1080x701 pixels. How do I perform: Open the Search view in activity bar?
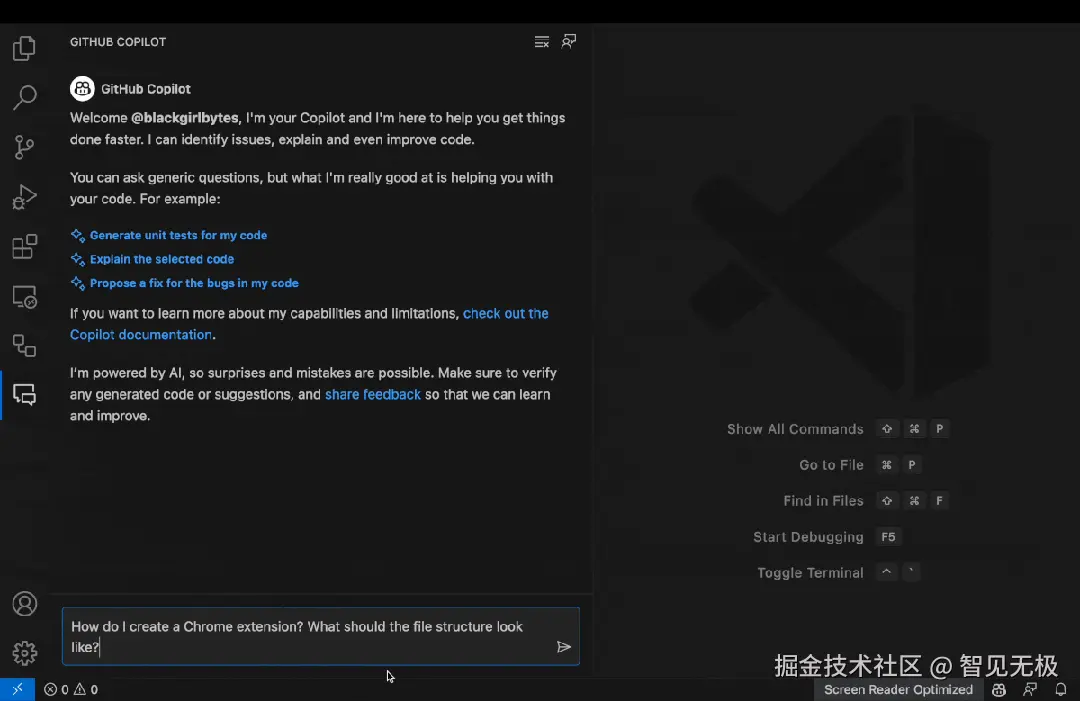(24, 97)
